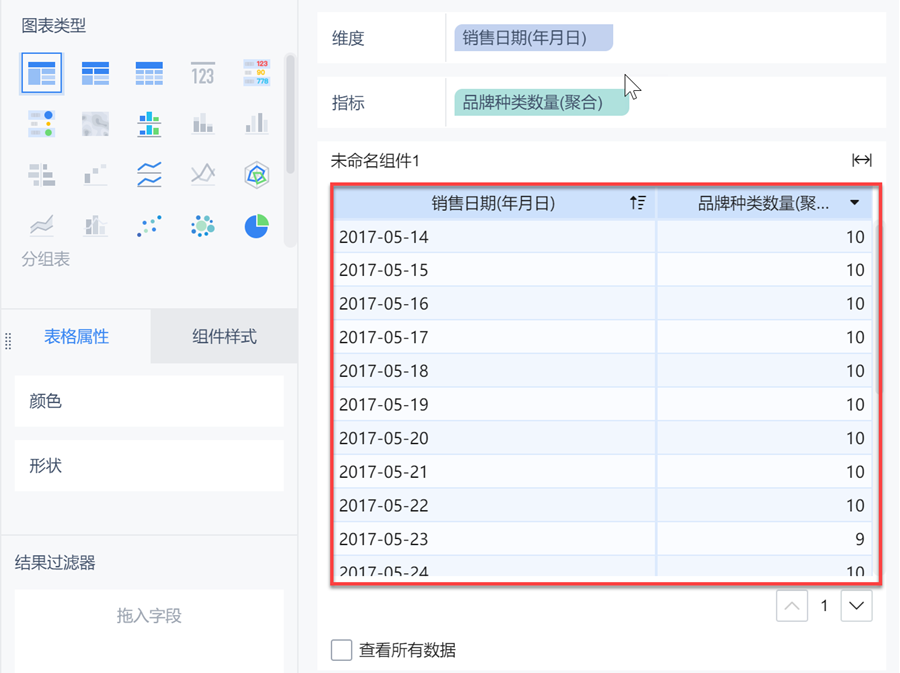Viewport: 900px width, 673px height.
Task: Switch to the 组件样式 tab
Action: point(224,337)
